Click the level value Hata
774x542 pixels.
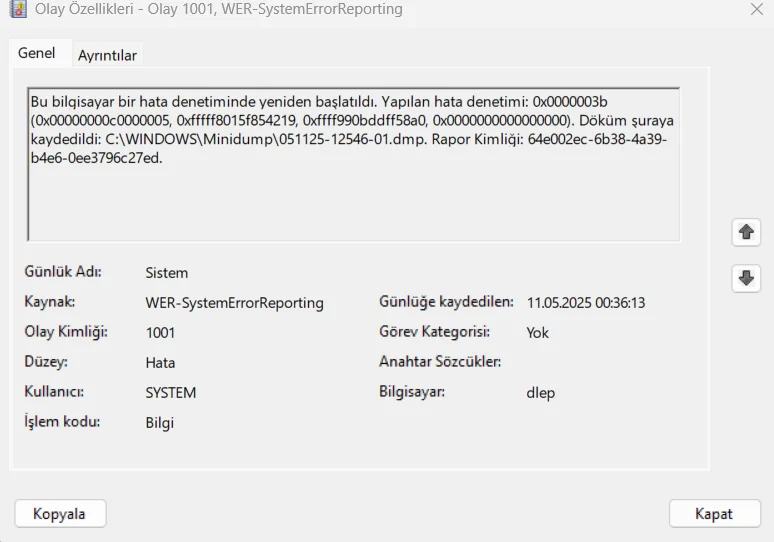click(x=160, y=363)
